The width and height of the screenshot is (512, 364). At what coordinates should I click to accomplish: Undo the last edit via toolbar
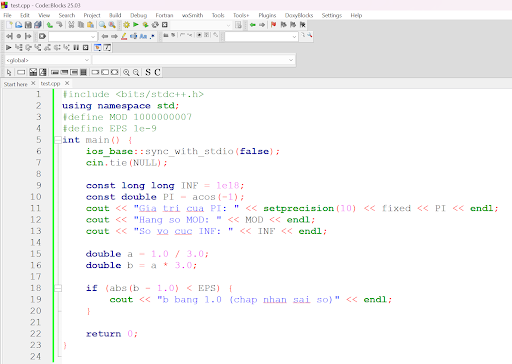click(x=50, y=25)
